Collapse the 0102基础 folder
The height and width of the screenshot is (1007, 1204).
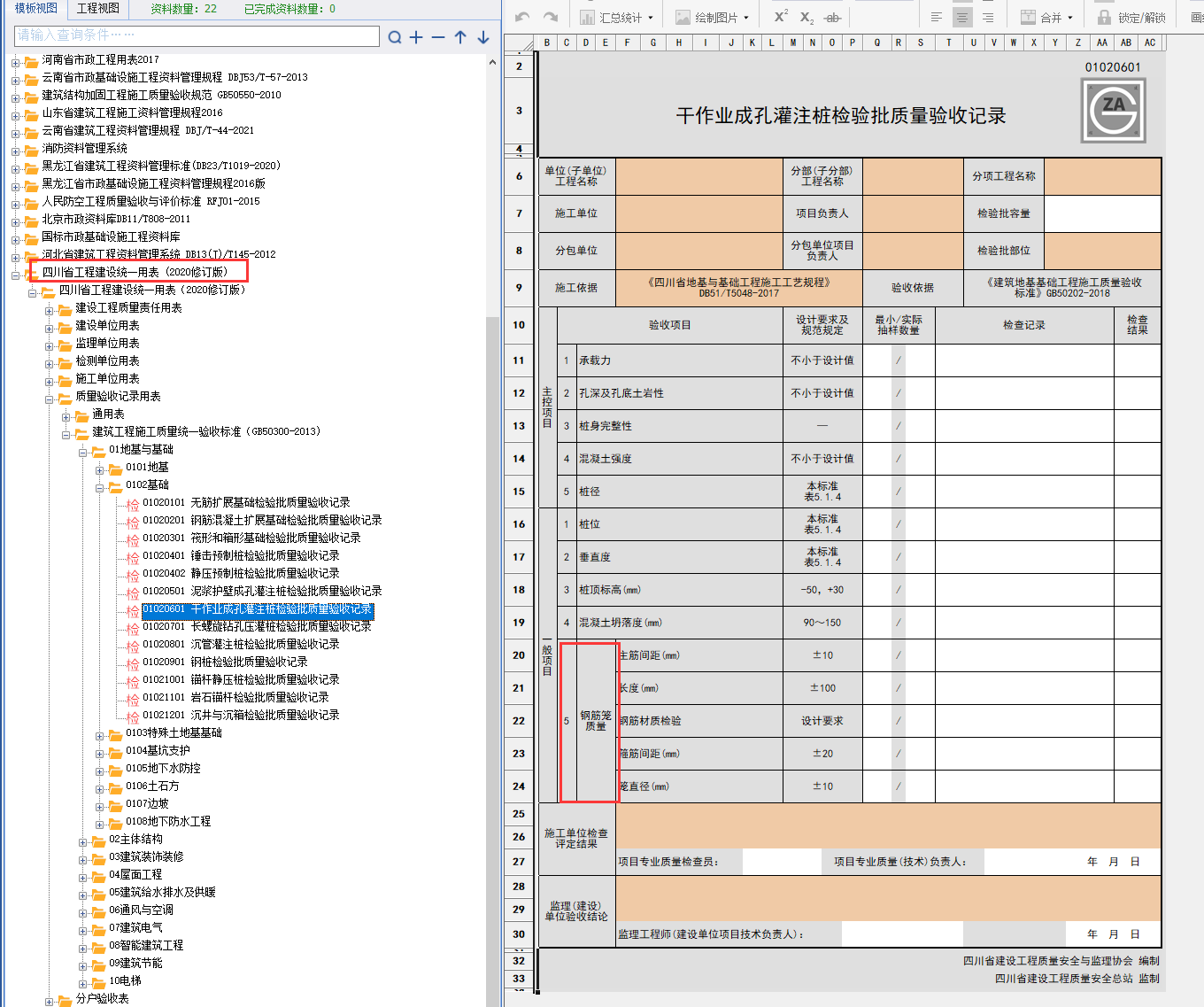100,487
